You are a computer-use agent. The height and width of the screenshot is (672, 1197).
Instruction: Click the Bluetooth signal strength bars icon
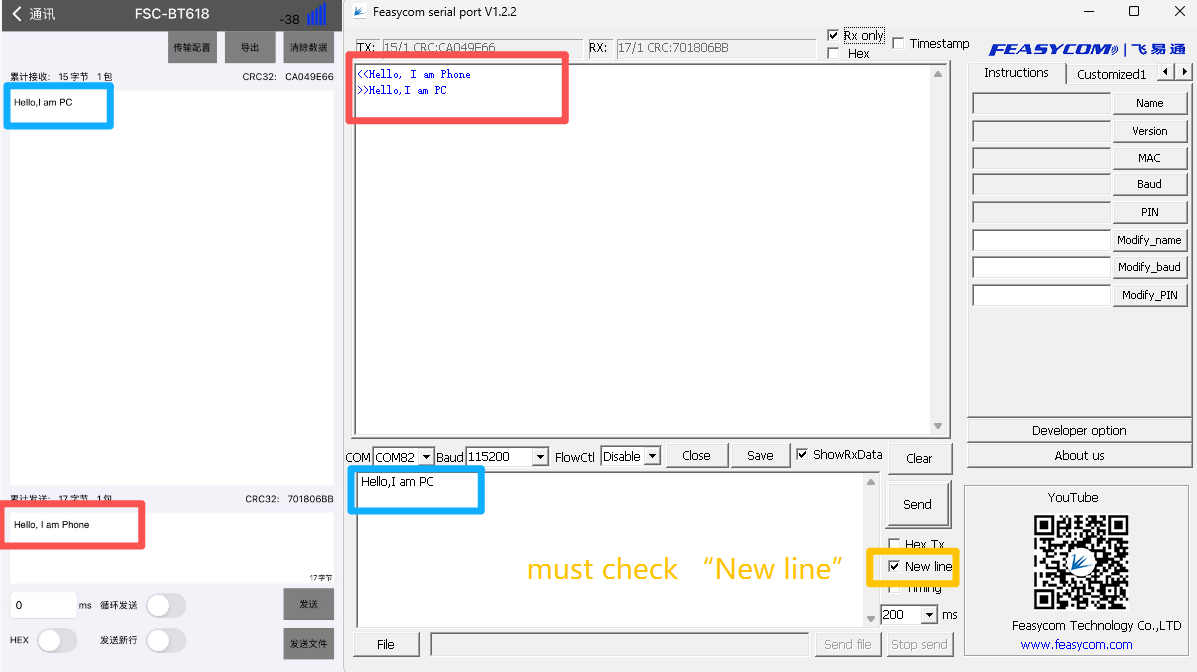[316, 15]
